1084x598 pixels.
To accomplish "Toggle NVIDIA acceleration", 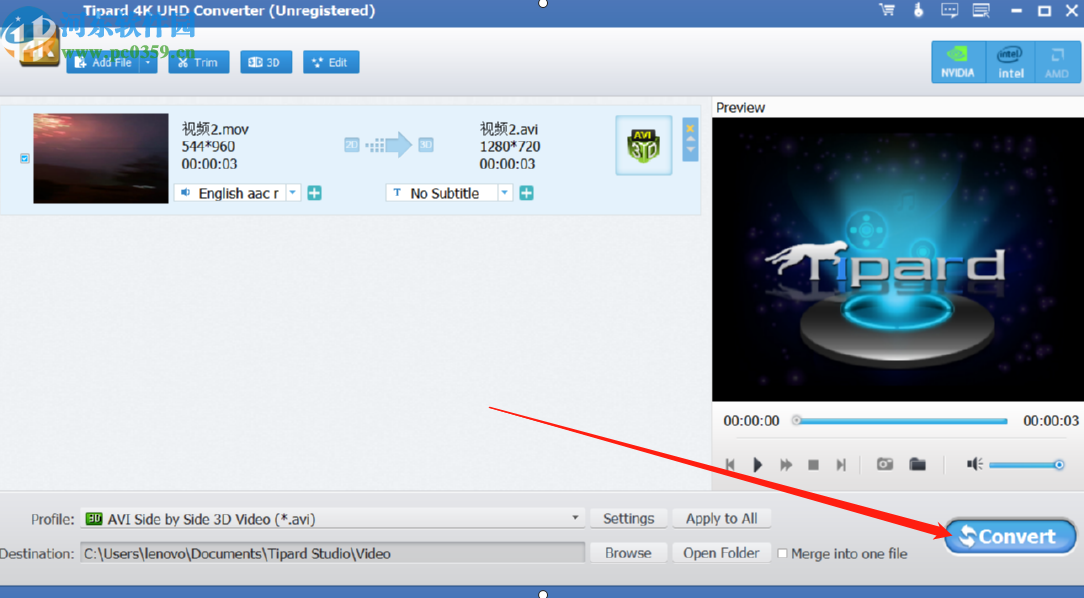I will tap(957, 62).
